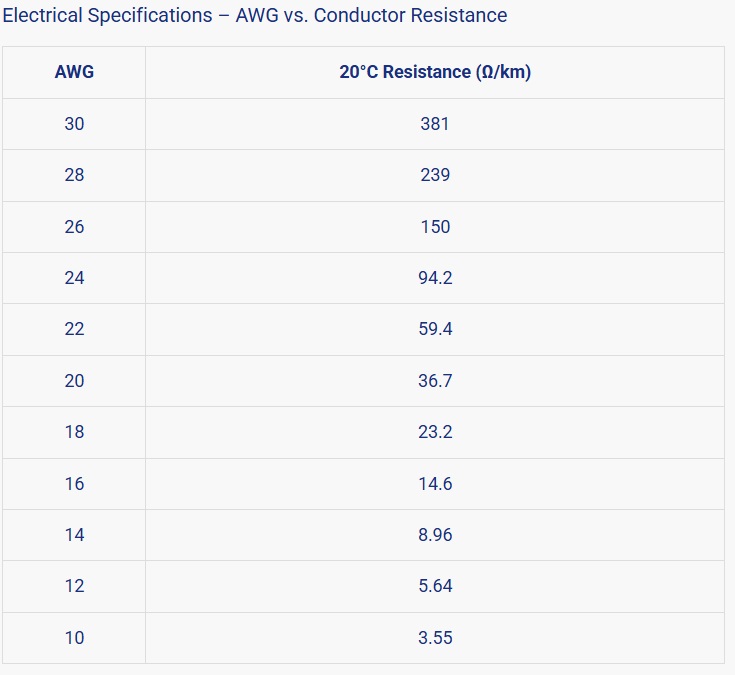Click AWG 24 cell
The width and height of the screenshot is (735, 675).
pos(74,278)
